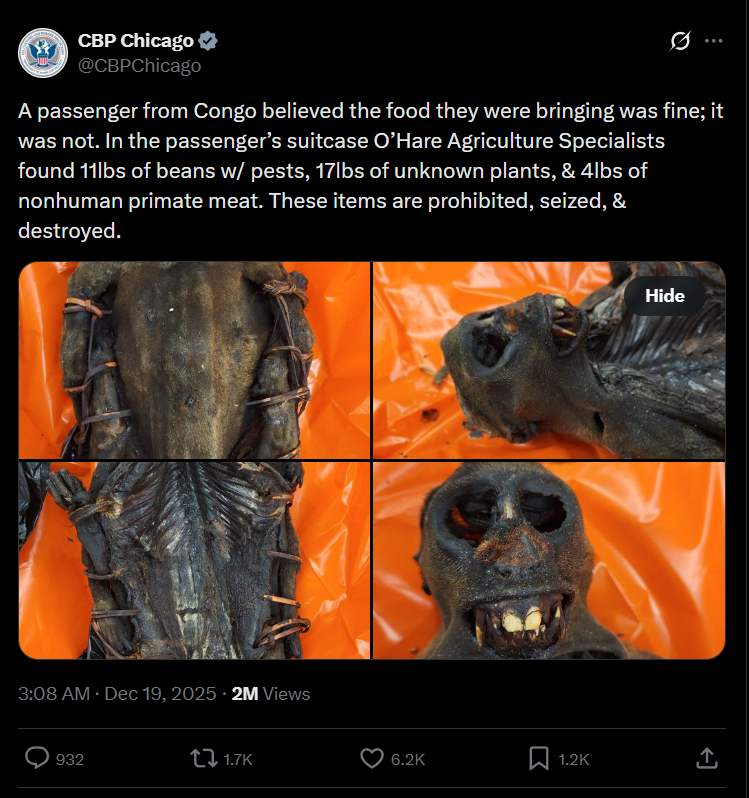Hide the sensitive media images

tap(665, 296)
